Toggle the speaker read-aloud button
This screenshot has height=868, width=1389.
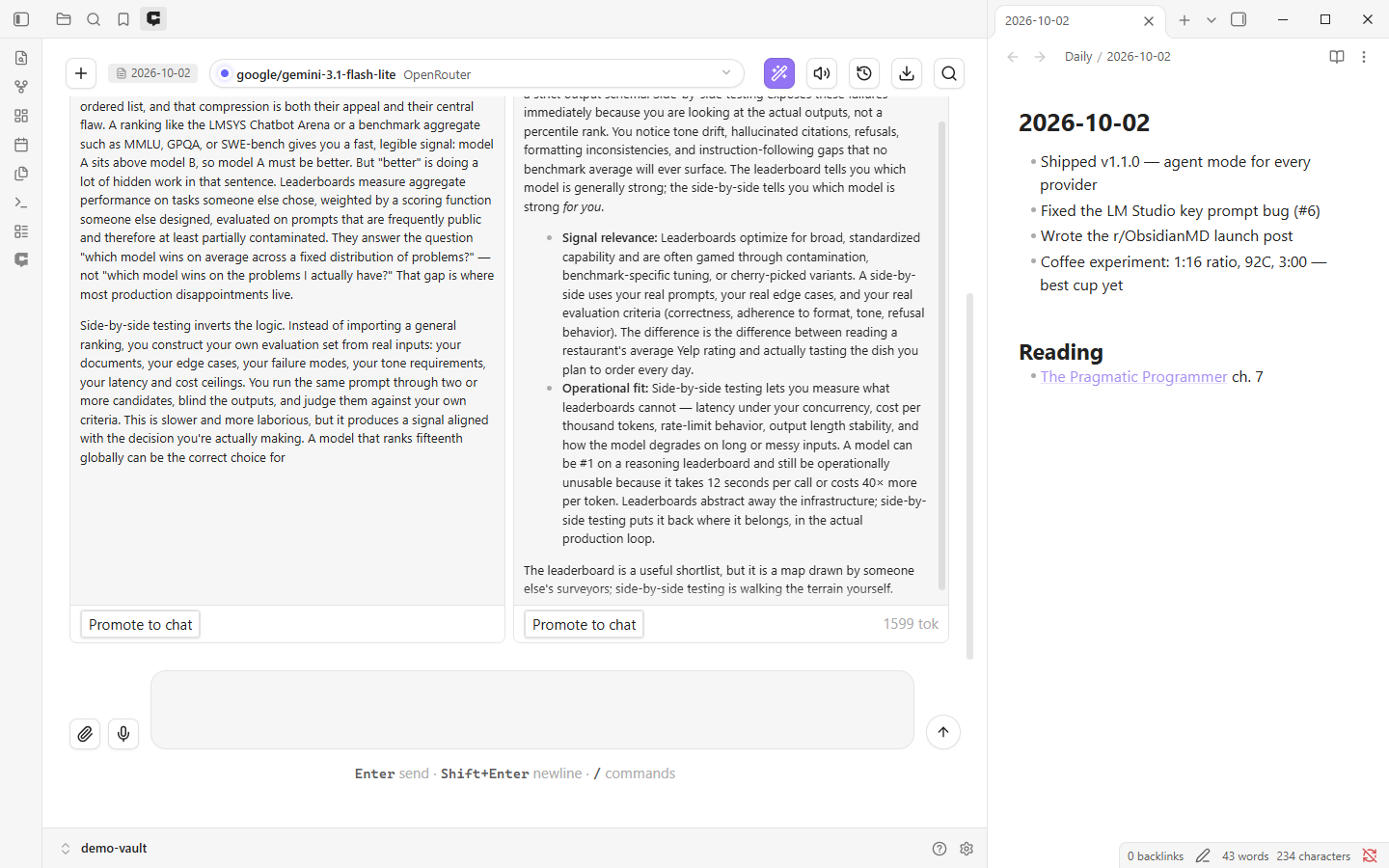822,73
